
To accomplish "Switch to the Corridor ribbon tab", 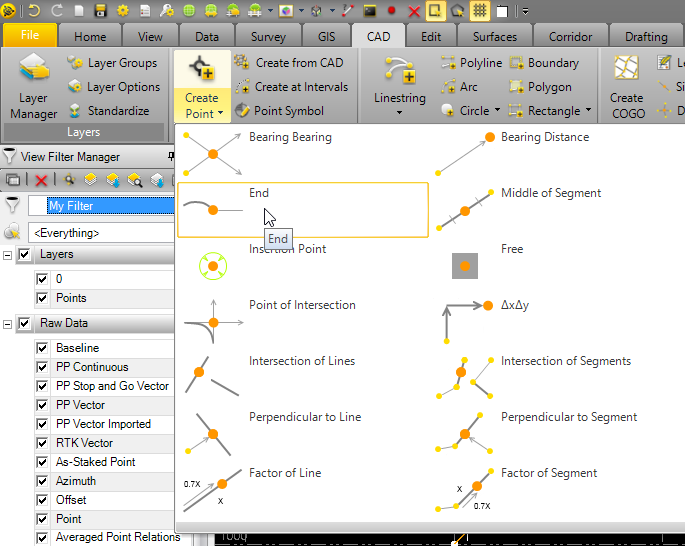I will coord(571,36).
